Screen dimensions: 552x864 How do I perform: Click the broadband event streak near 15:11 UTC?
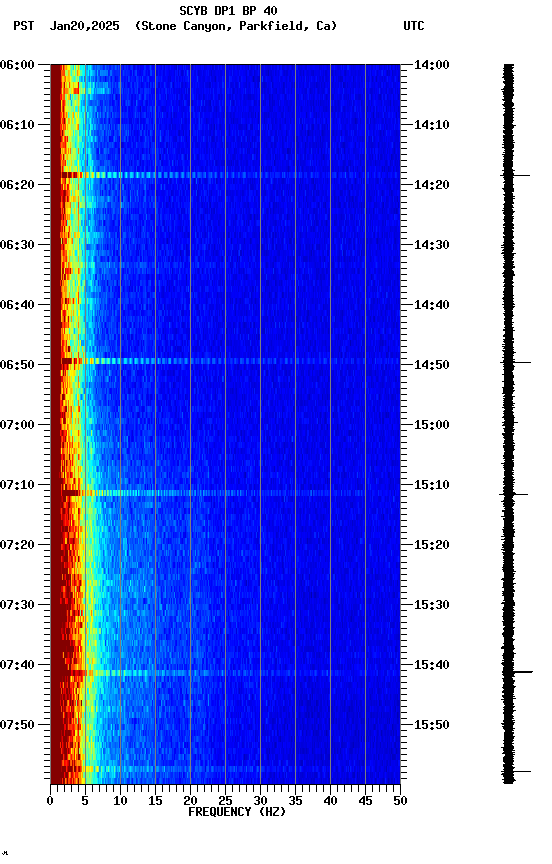[x=225, y=493]
